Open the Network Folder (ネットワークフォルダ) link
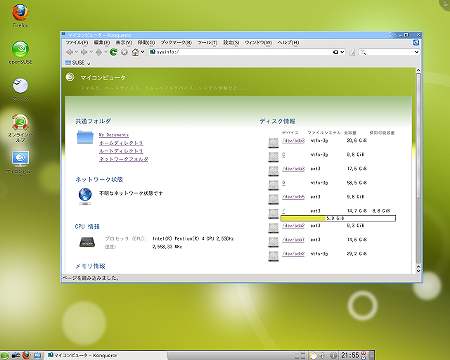Viewport: 450px width, 360px height. tap(123, 159)
